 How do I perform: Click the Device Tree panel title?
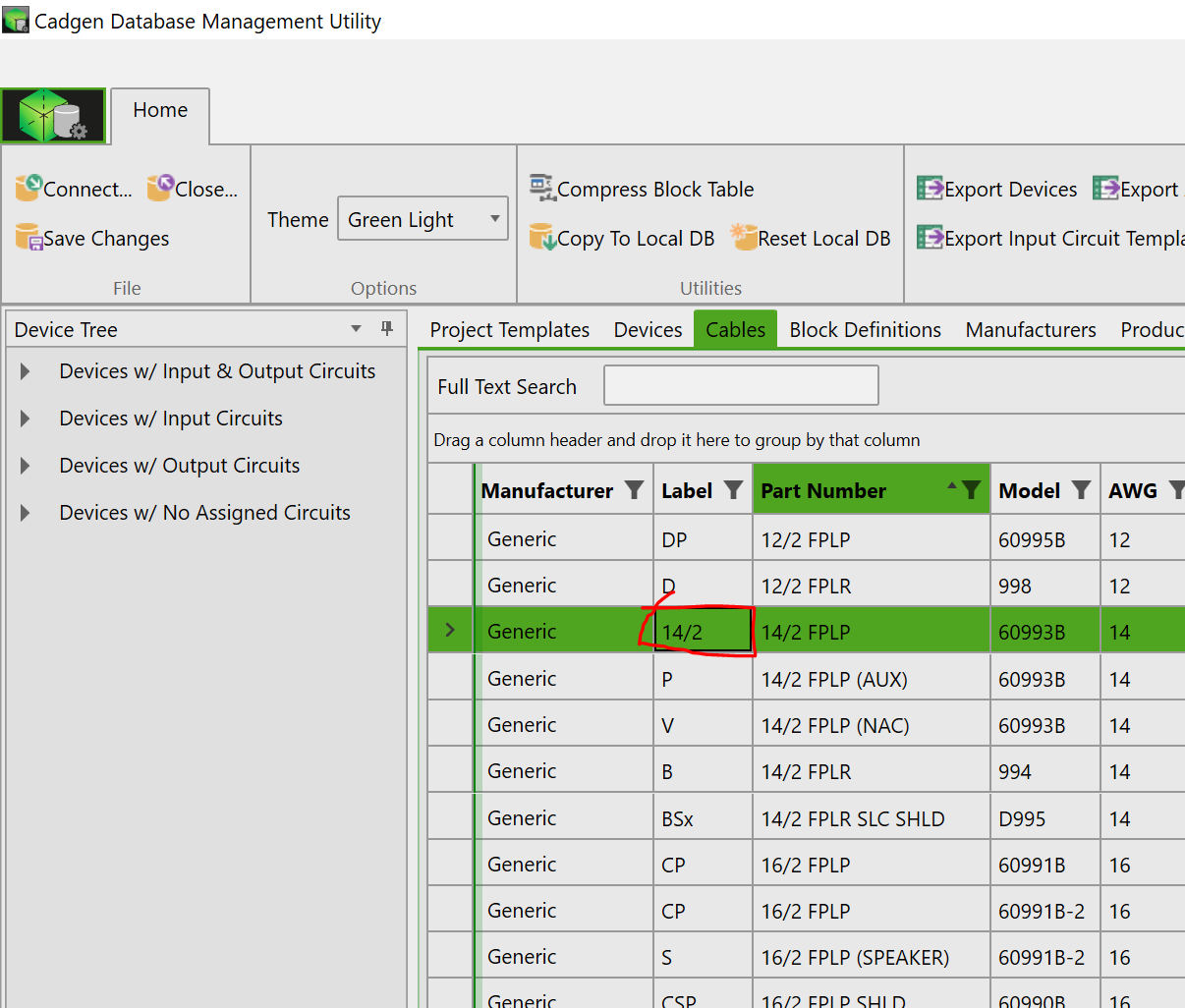[66, 330]
